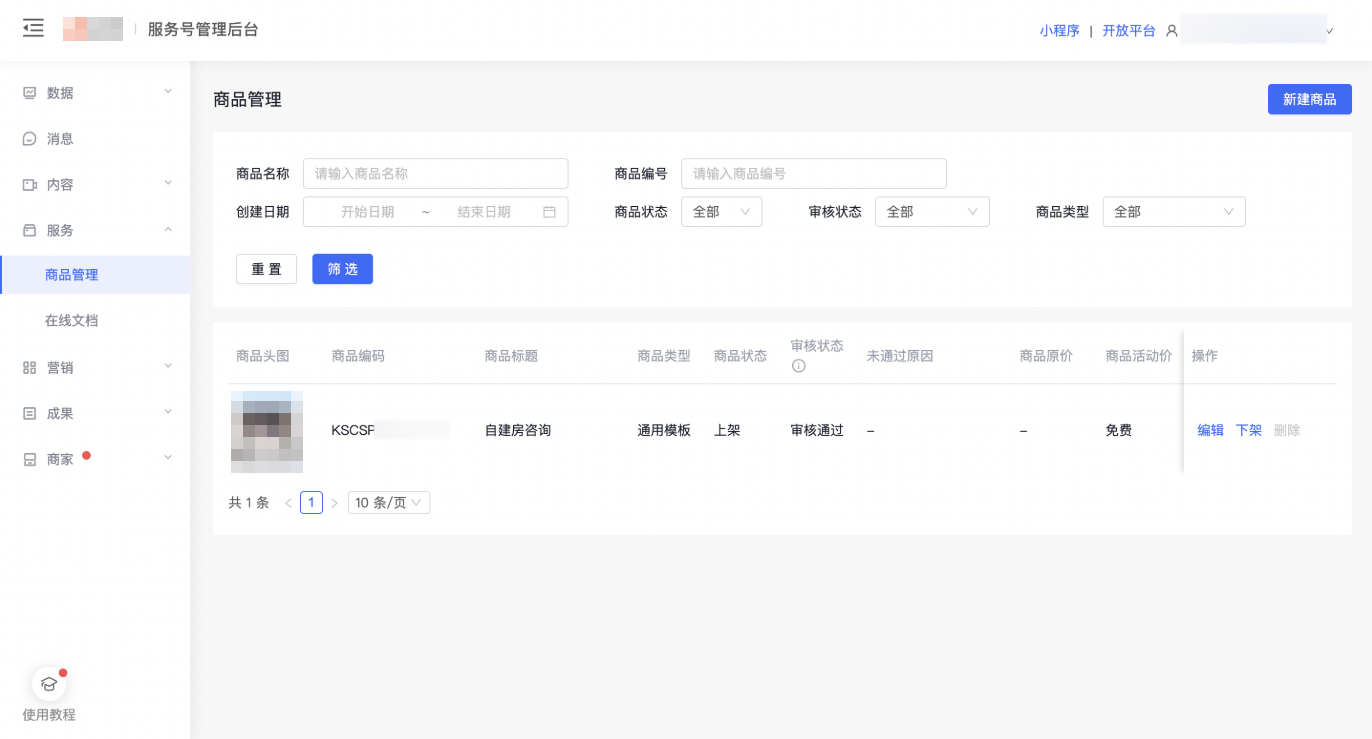Change page size with 10 条/页 selector
1372x739 pixels.
point(388,503)
